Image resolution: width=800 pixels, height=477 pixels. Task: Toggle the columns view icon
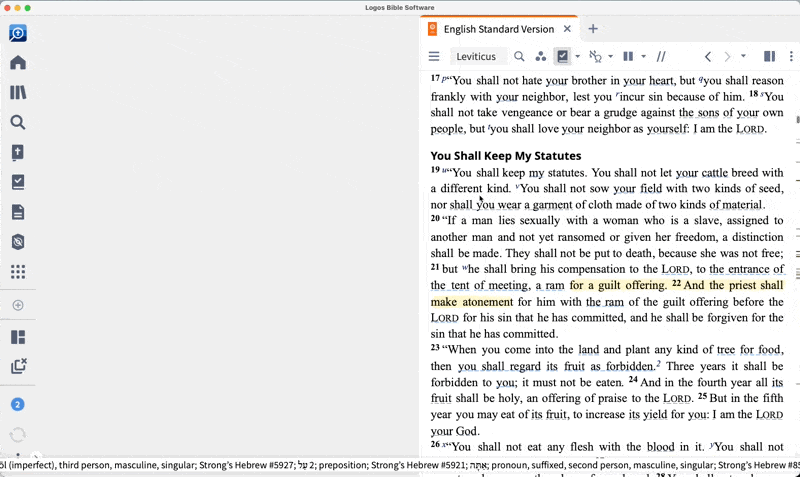(x=628, y=56)
